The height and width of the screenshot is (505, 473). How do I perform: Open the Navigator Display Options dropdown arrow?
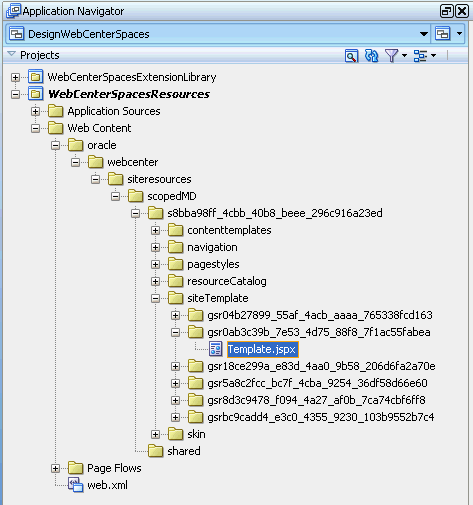[x=433, y=56]
